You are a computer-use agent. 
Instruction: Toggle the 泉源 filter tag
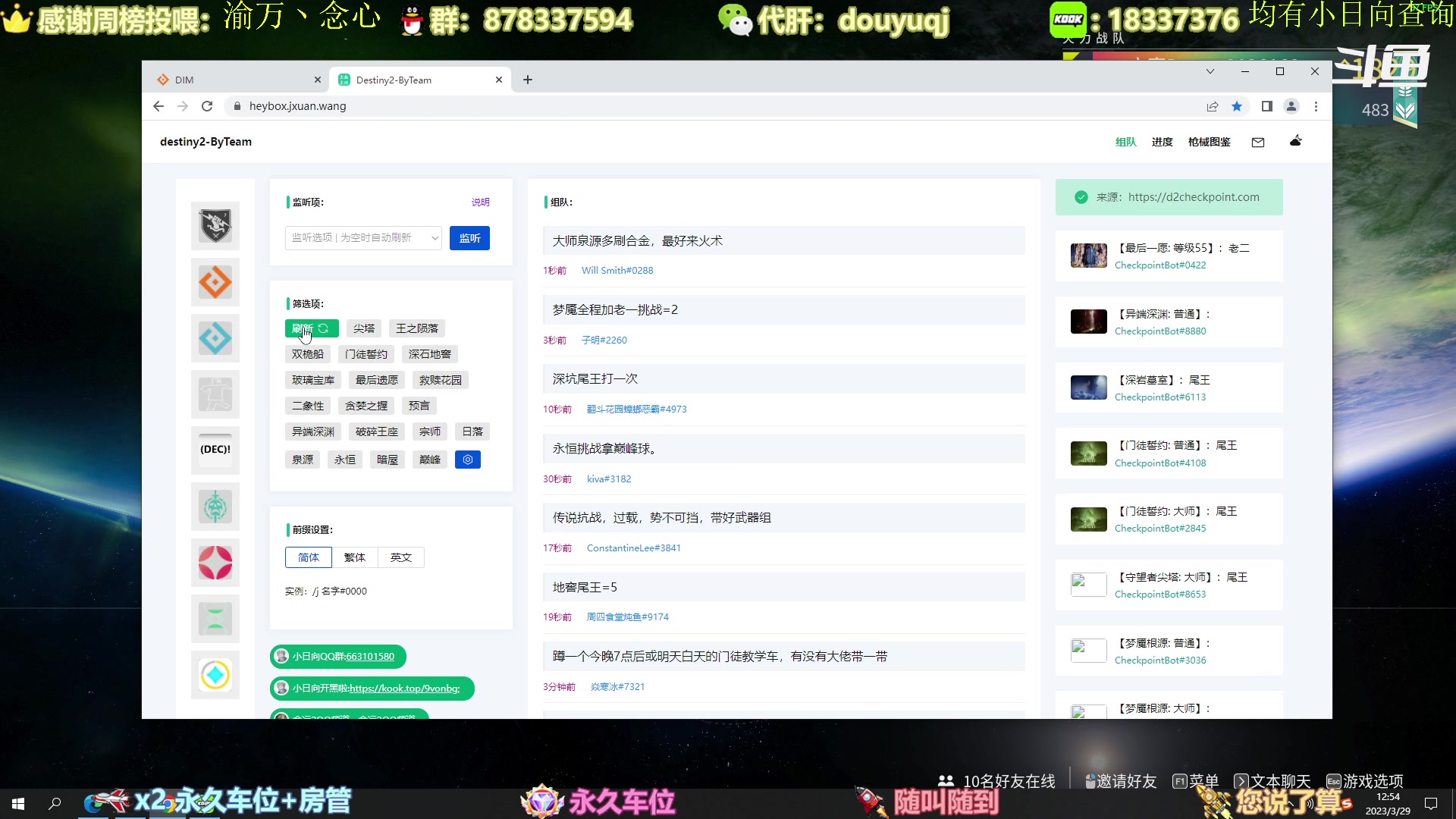[x=303, y=460]
